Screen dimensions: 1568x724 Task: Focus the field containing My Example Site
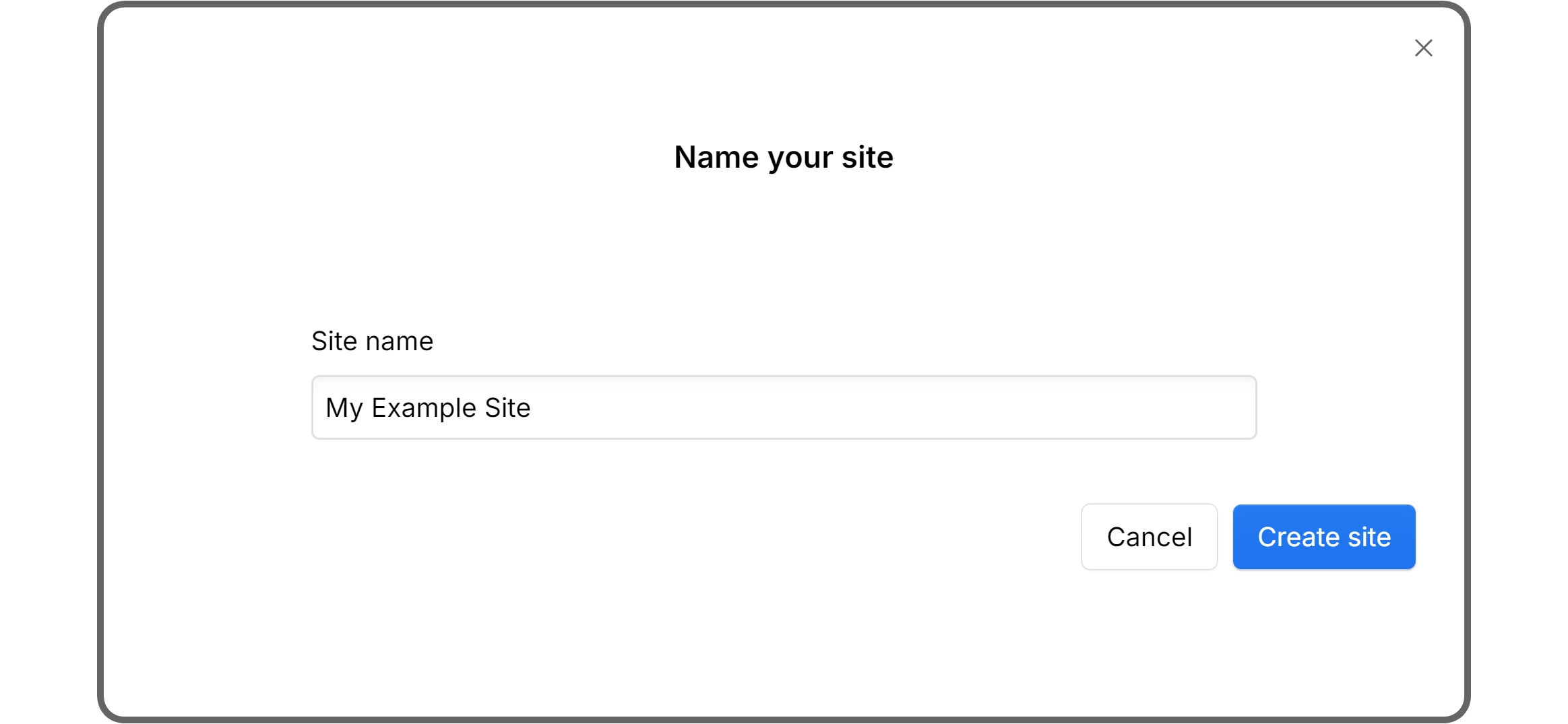pos(783,407)
